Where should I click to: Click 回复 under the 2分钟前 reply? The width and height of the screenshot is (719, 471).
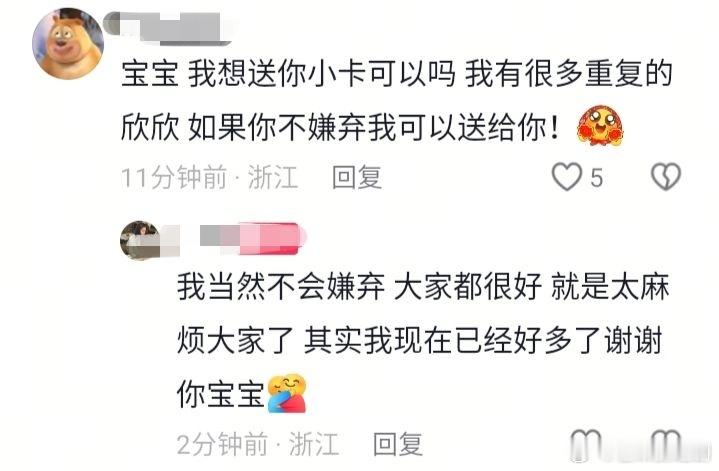[398, 444]
